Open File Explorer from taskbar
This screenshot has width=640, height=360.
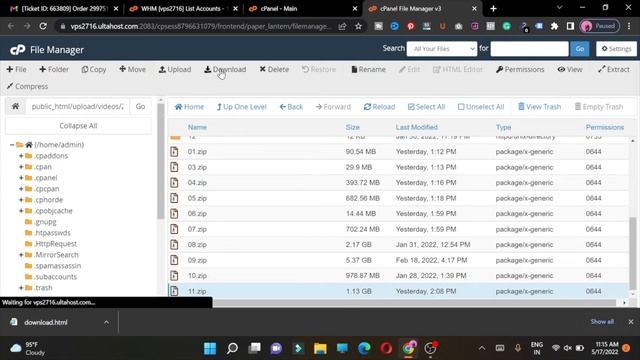320,348
